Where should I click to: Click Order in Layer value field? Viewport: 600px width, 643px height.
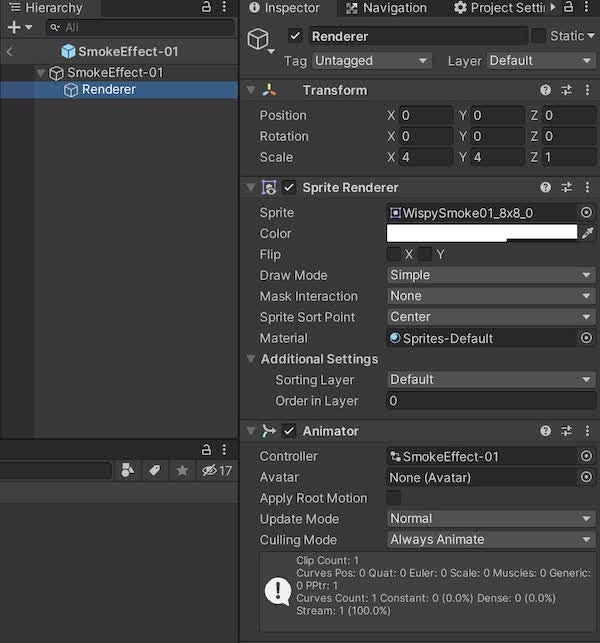[491, 401]
